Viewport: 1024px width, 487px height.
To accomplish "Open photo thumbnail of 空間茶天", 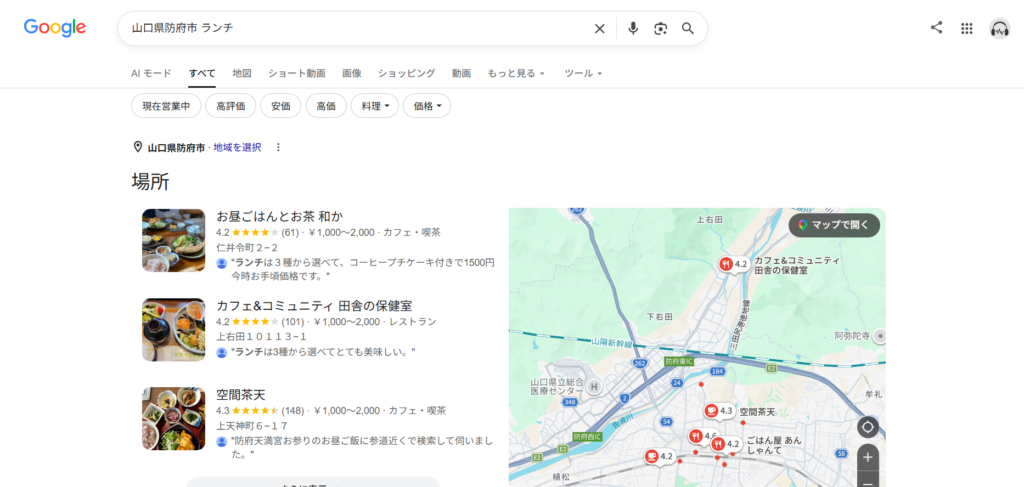I will coord(174,418).
